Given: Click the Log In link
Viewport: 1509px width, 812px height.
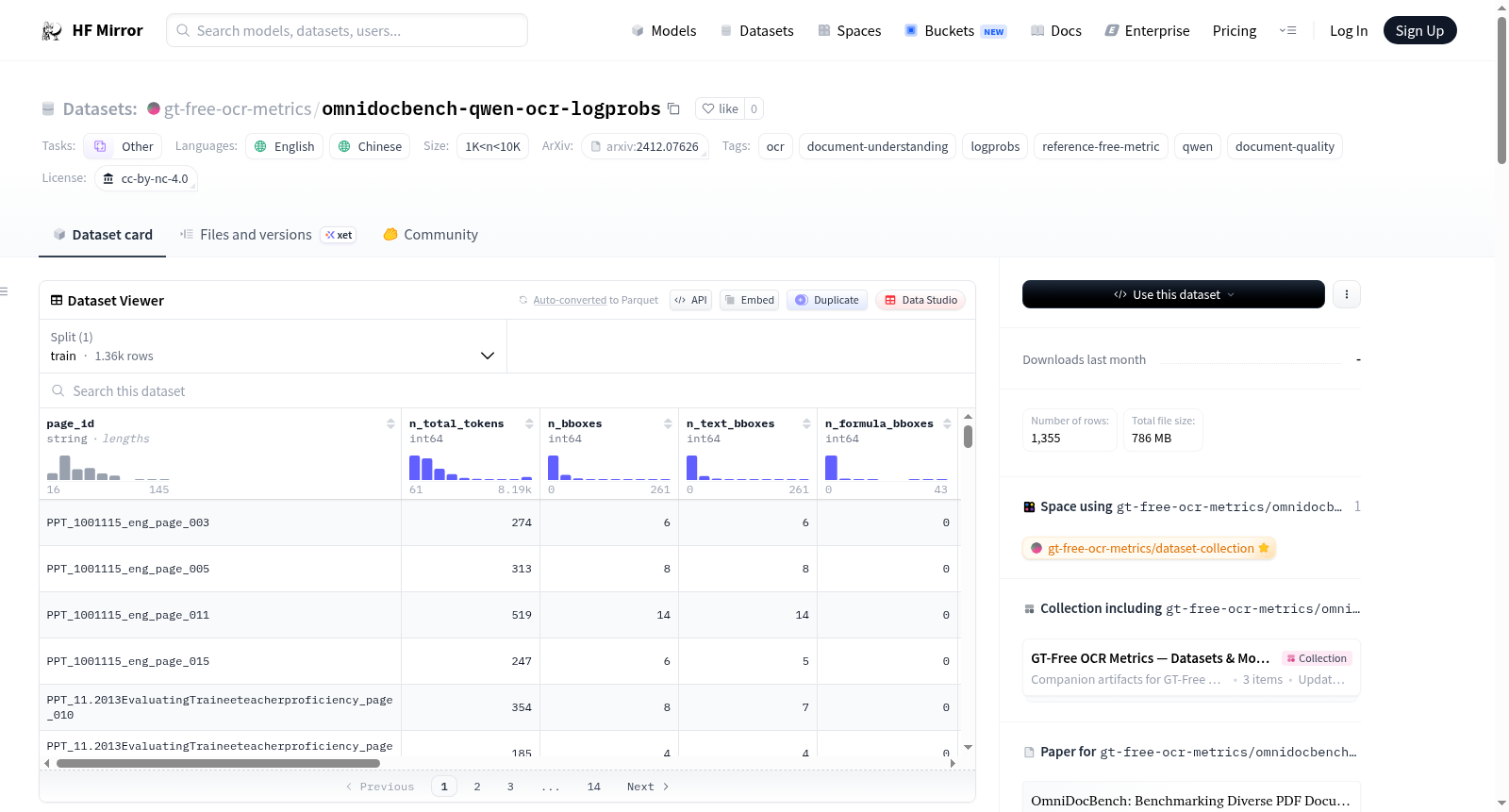Looking at the screenshot, I should click(x=1349, y=30).
